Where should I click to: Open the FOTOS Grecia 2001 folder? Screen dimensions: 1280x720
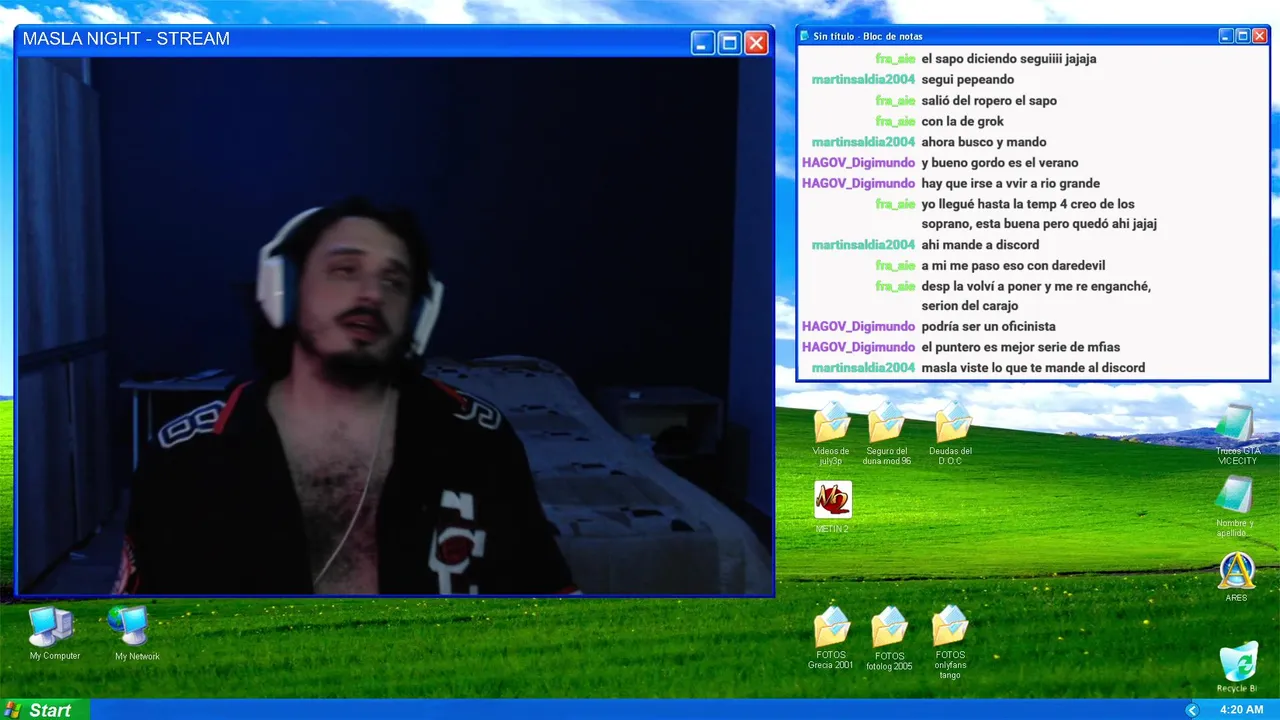point(831,638)
